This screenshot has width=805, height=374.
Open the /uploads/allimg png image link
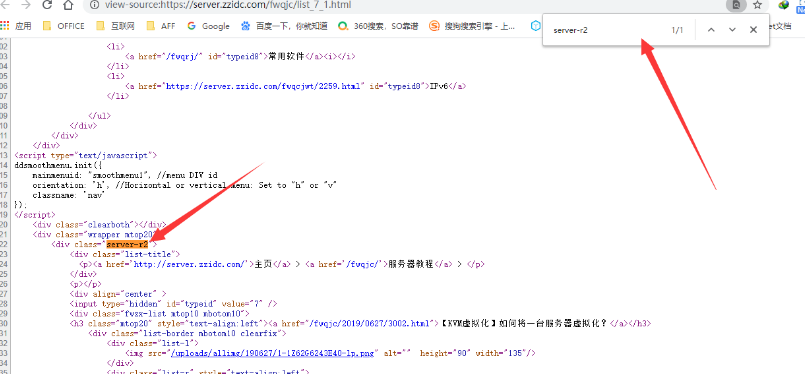274,353
